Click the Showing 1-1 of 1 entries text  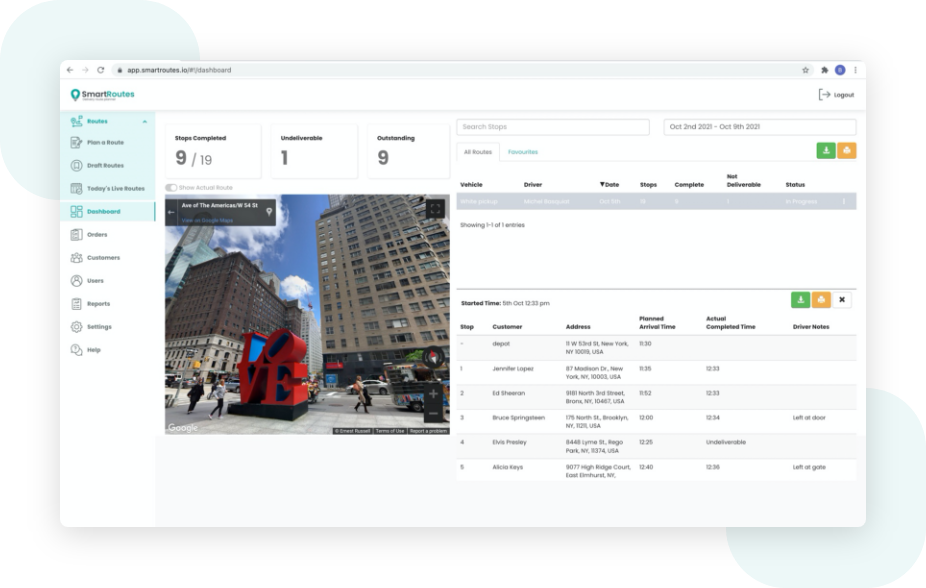[x=492, y=225]
